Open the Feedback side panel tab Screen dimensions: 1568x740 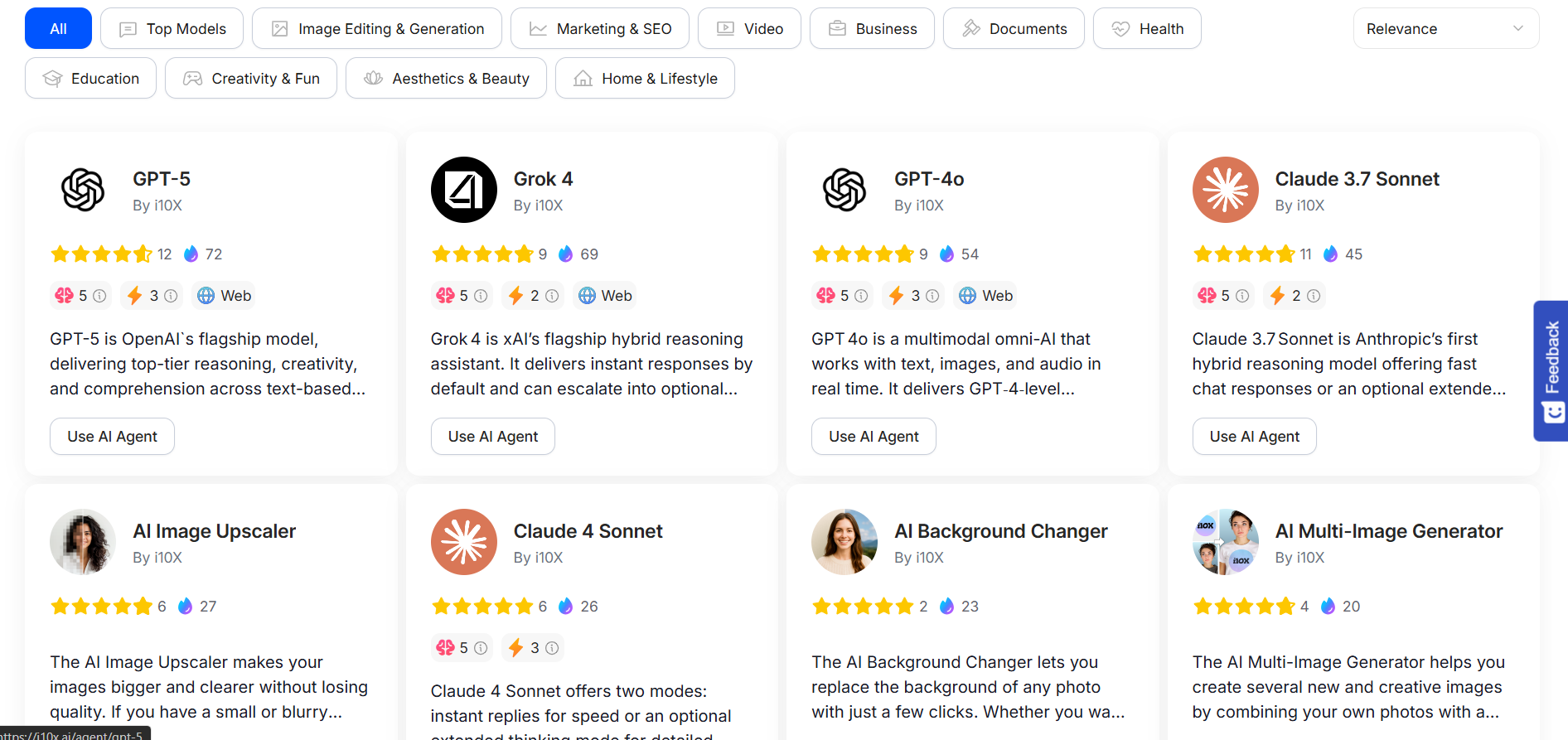point(1551,370)
